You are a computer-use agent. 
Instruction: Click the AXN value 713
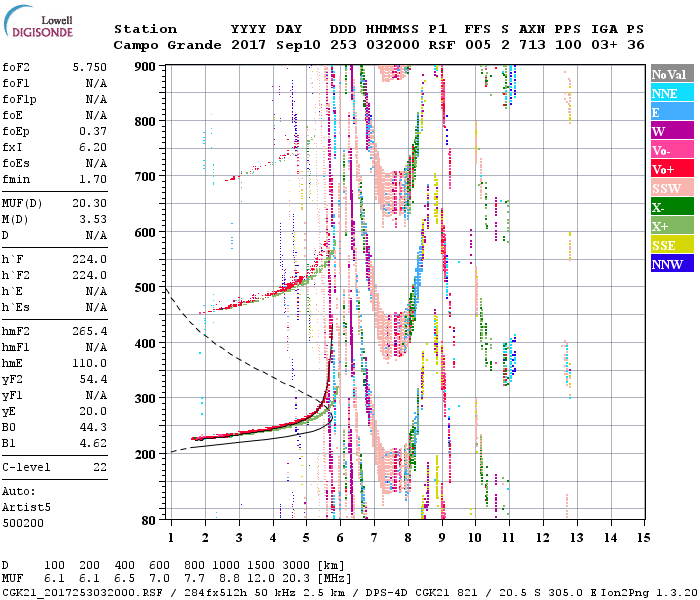tap(532, 45)
